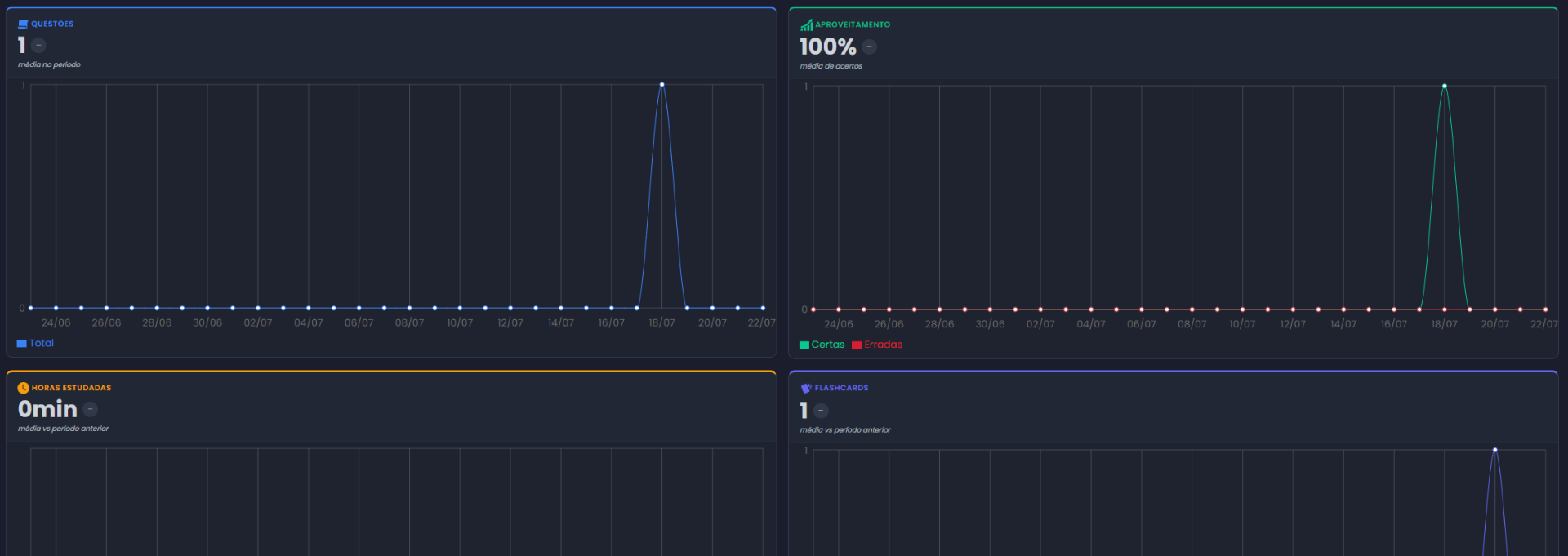Image resolution: width=1568 pixels, height=556 pixels.
Task: Click the 26/06 date label in Aproveitamento chart
Action: tap(889, 325)
